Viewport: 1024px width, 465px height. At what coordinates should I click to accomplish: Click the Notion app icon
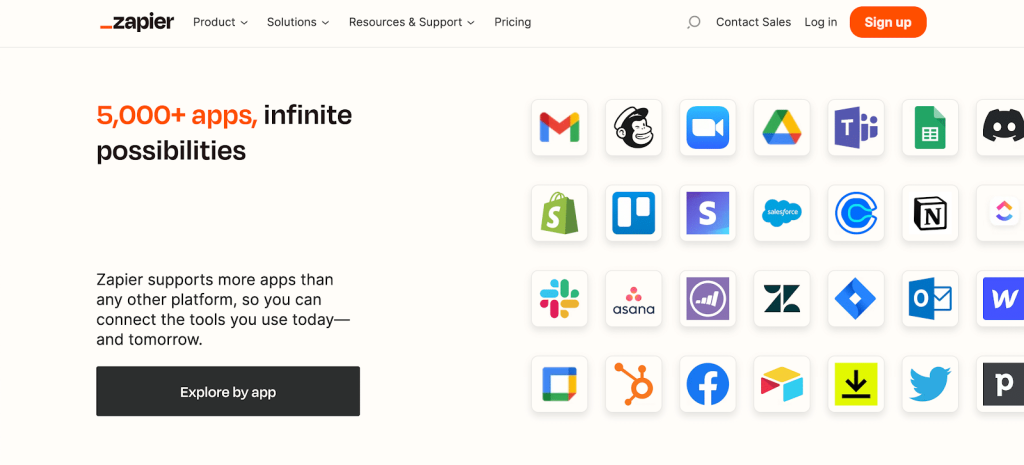(930, 213)
